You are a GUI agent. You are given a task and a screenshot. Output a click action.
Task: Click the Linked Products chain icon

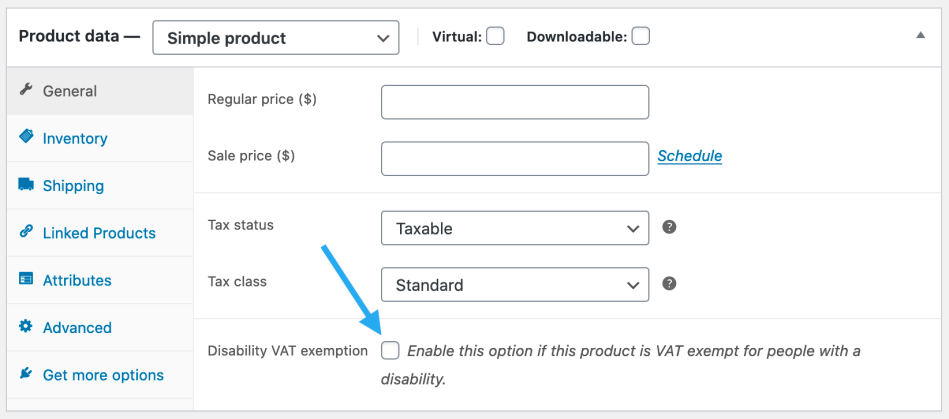point(26,232)
